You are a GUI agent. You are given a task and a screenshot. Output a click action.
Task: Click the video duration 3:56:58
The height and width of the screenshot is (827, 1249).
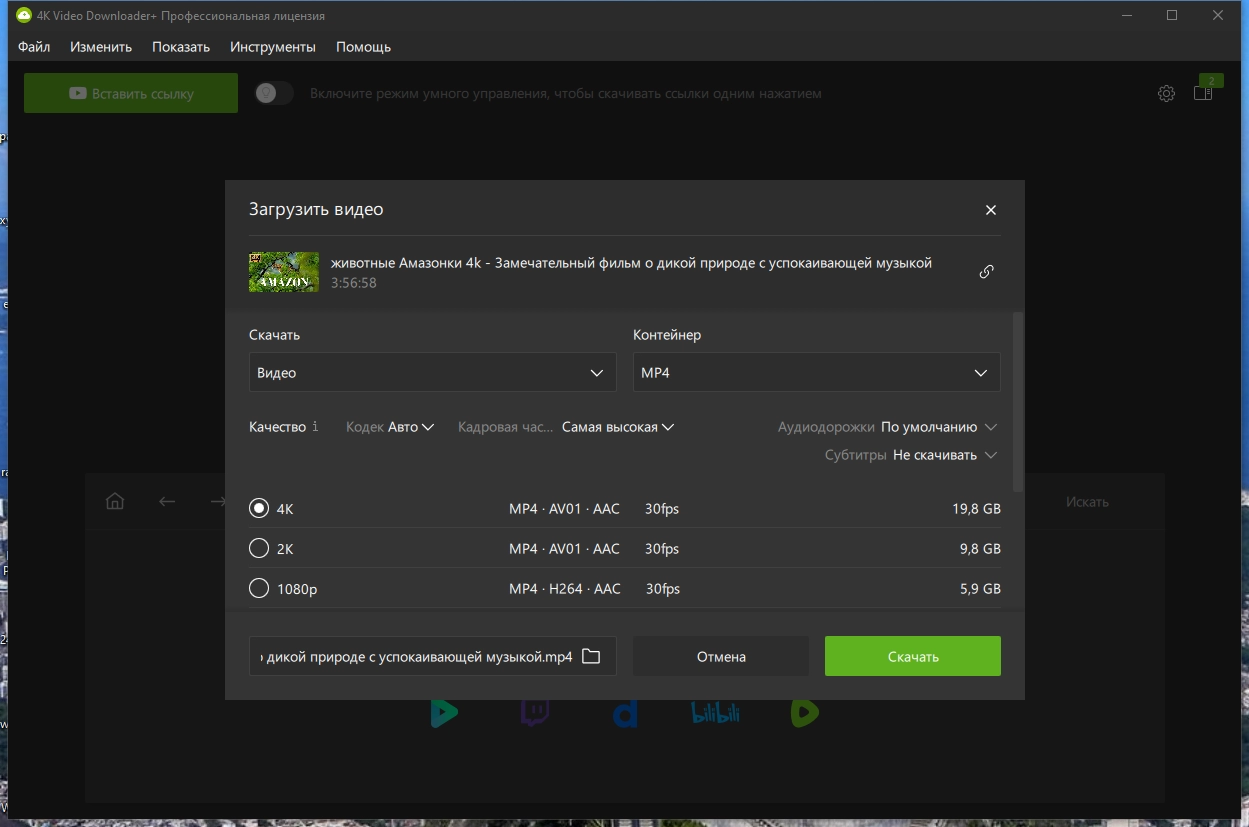coord(354,283)
